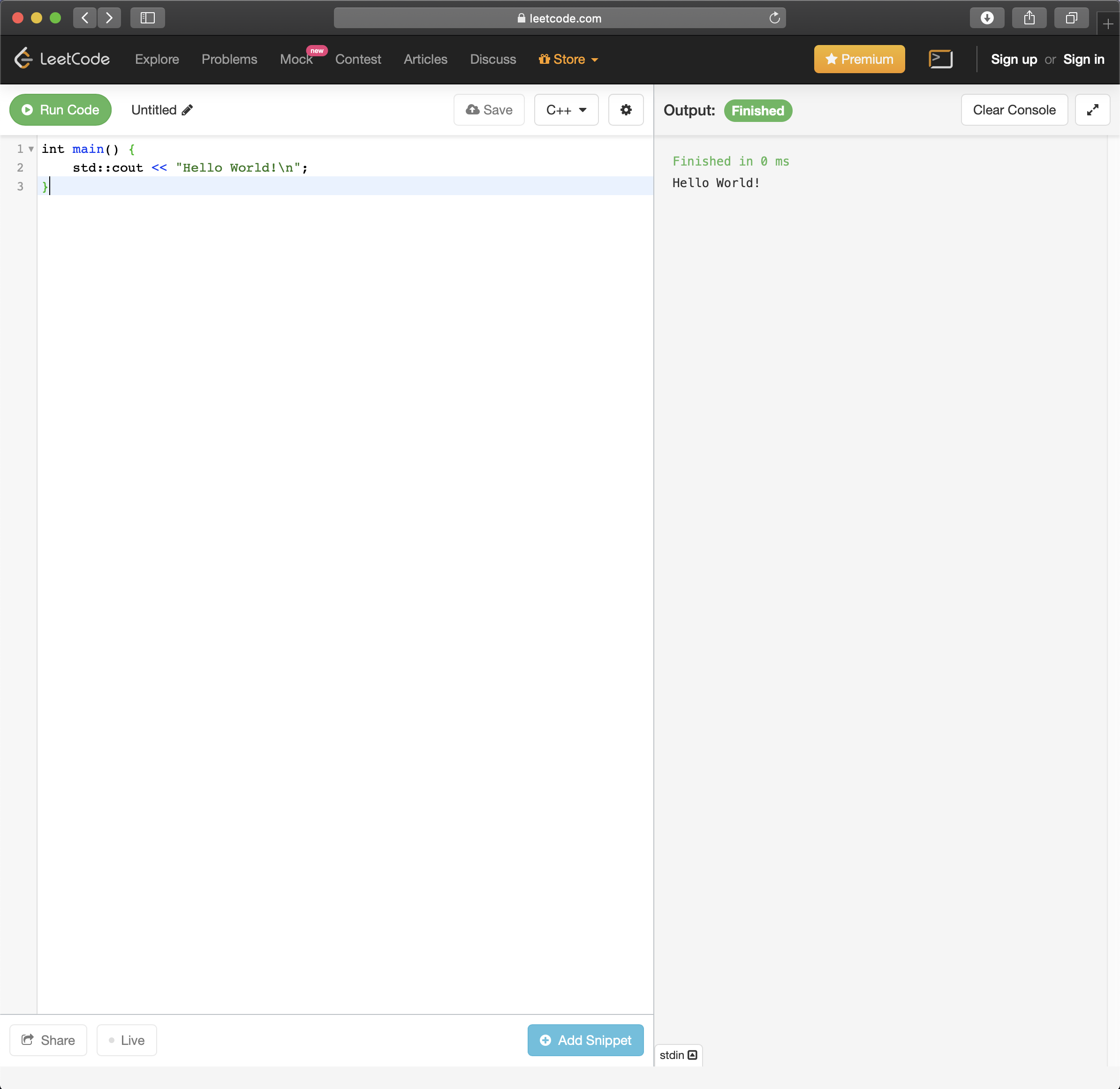Screen dimensions: 1120x1089
Task: Click Clear Console
Action: 1014,110
